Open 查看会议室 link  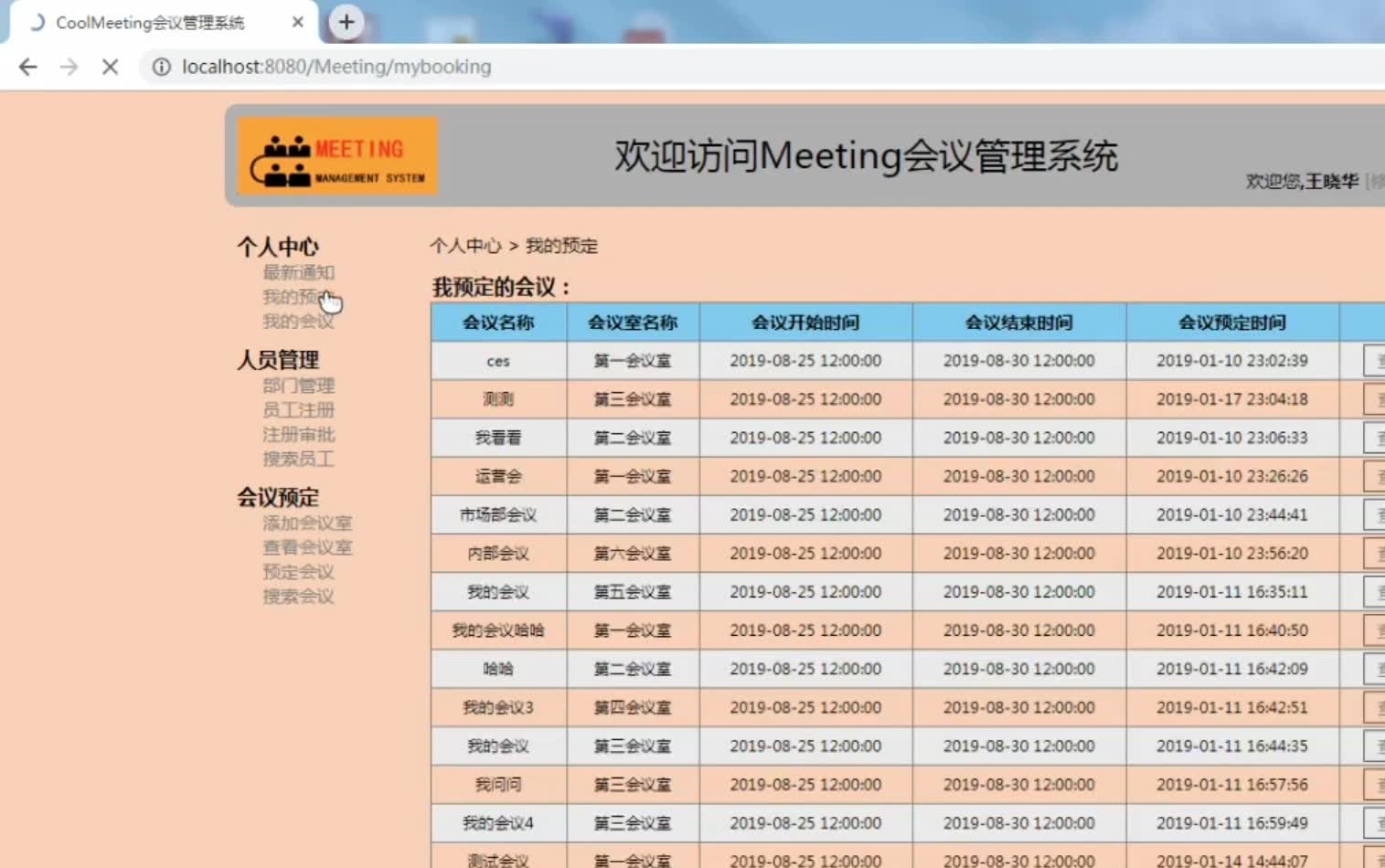coord(307,547)
